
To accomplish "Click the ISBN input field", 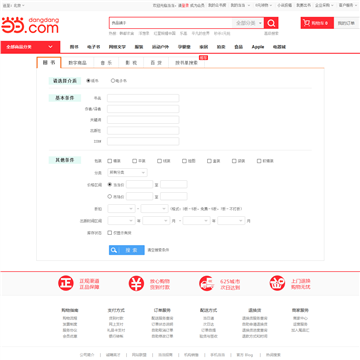I will [143, 141].
